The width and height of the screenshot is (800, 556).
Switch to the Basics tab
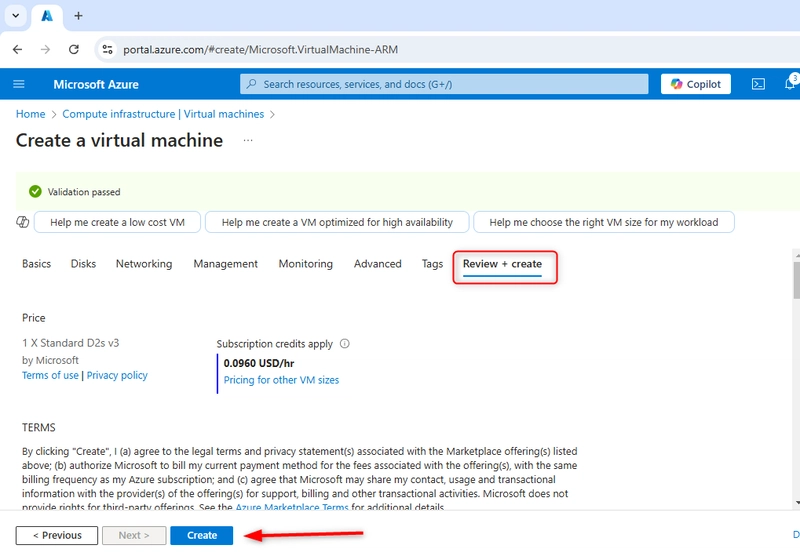coord(36,264)
